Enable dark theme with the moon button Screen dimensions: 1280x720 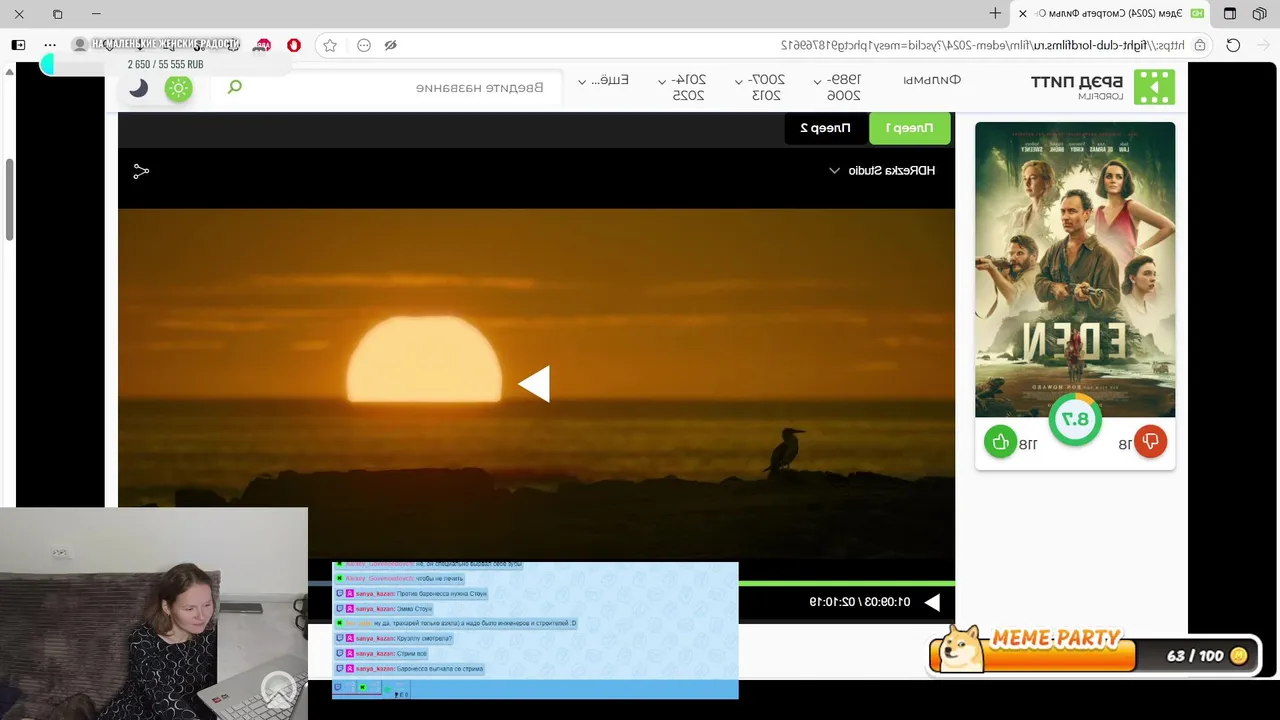point(138,88)
